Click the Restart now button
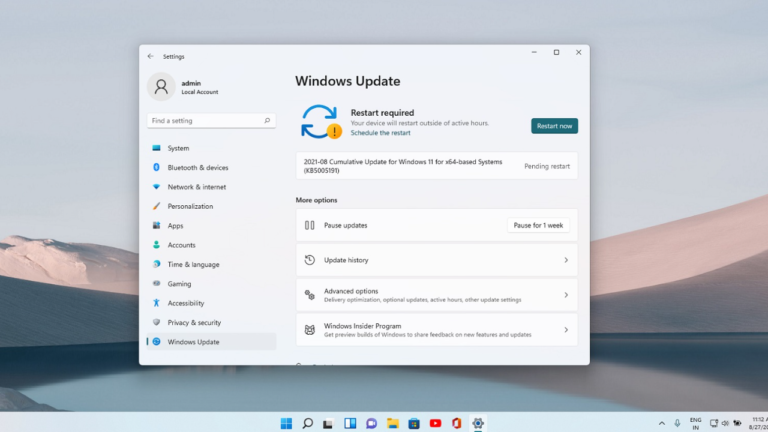 [x=554, y=126]
